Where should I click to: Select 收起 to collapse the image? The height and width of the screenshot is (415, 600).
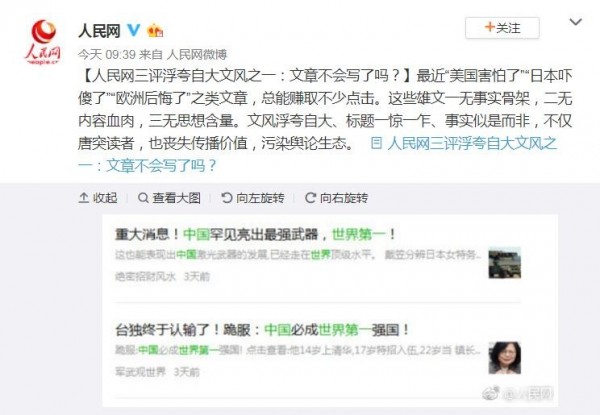click(x=105, y=198)
